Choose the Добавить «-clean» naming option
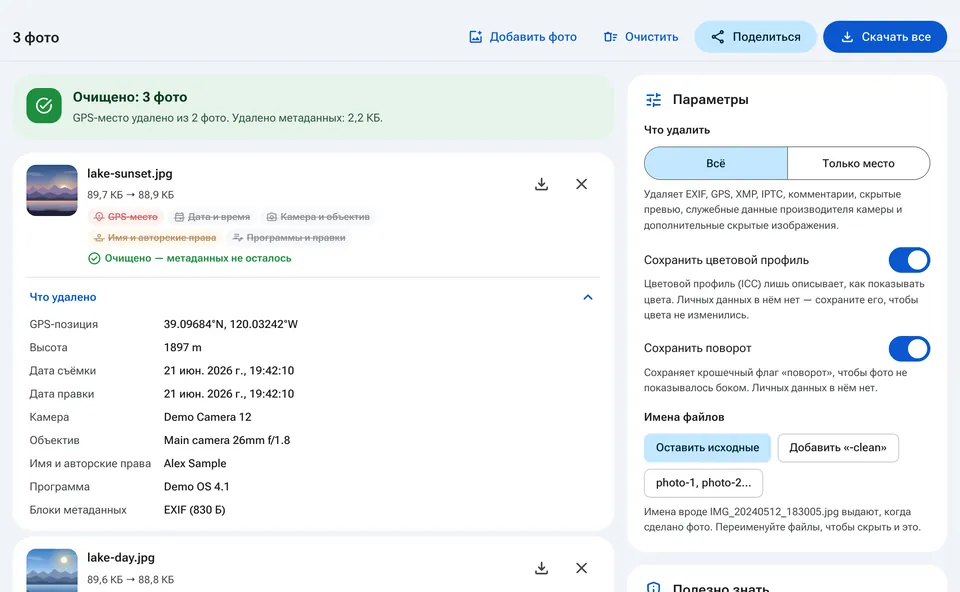 pyautogui.click(x=838, y=448)
